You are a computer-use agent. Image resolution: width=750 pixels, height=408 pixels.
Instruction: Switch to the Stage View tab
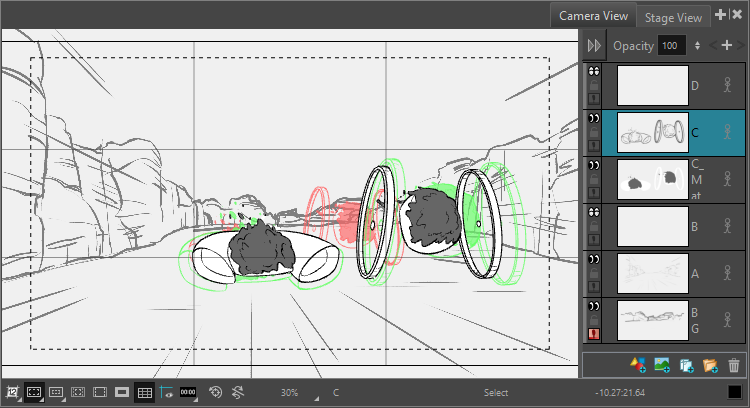[x=673, y=17]
